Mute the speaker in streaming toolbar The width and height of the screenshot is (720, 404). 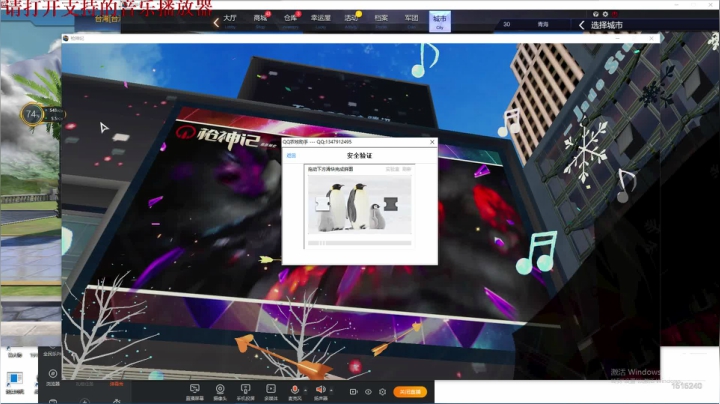(321, 390)
